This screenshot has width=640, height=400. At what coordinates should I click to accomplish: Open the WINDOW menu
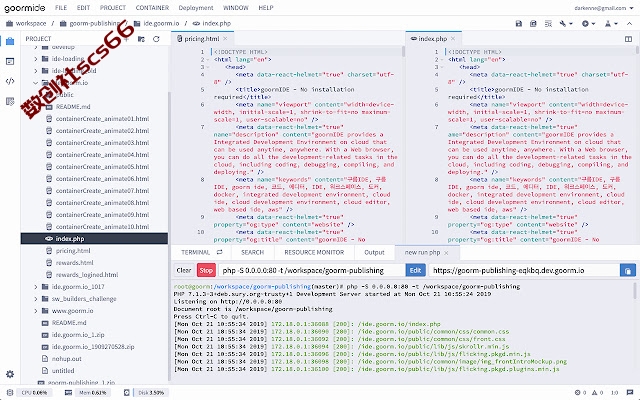[236, 8]
